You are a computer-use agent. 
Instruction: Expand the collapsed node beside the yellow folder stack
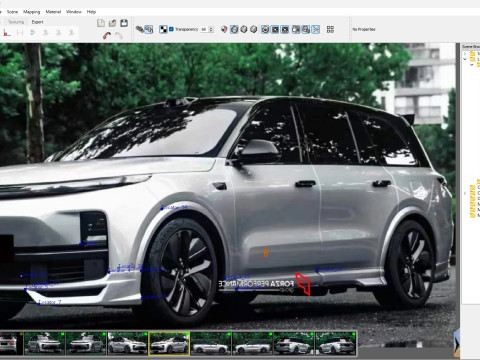pos(465,193)
